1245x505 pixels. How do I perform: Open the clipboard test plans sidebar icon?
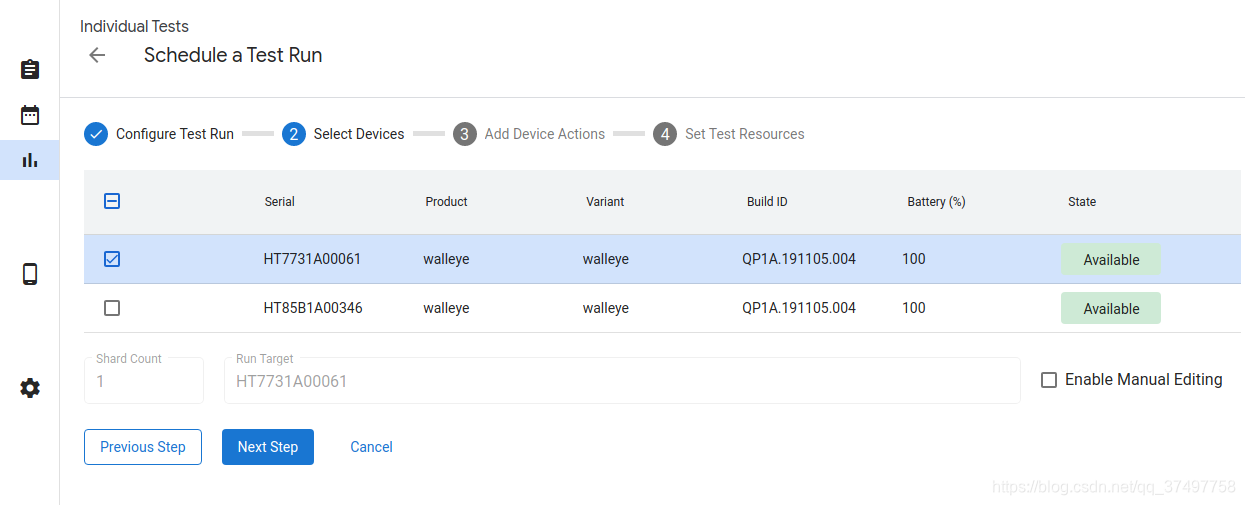[30, 69]
